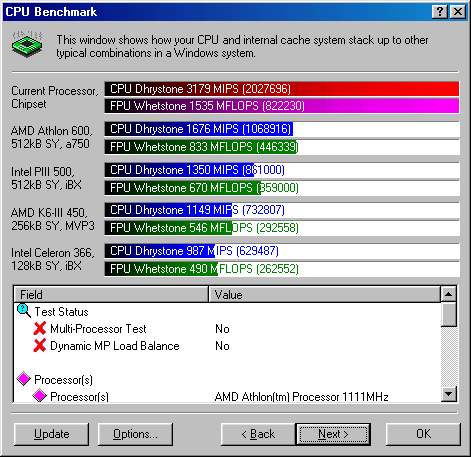The image size is (471, 457).
Task: Open the context help question mark button
Action: tap(440, 12)
